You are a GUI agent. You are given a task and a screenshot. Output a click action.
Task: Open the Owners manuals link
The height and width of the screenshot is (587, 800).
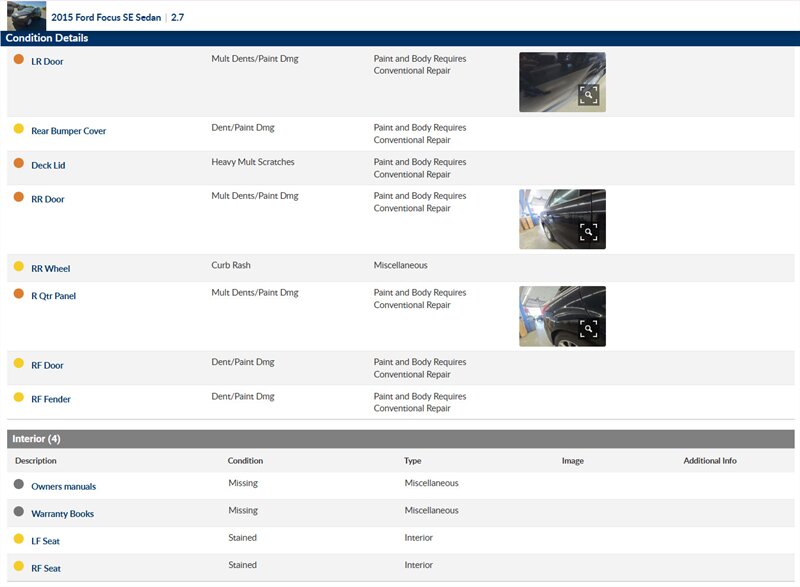[x=63, y=487]
